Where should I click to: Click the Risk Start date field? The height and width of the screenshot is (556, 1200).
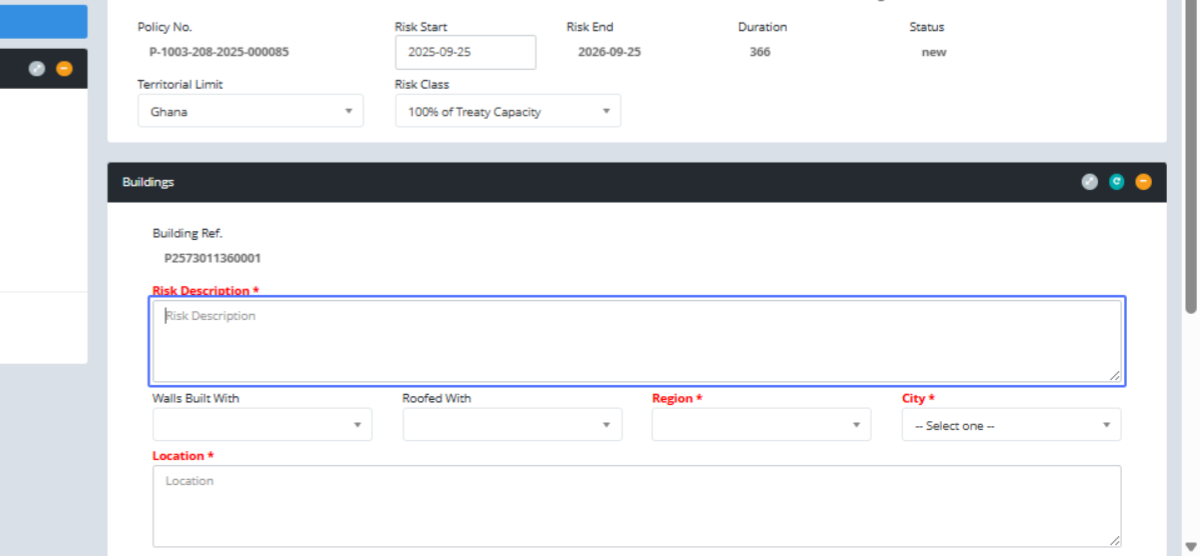coord(465,53)
